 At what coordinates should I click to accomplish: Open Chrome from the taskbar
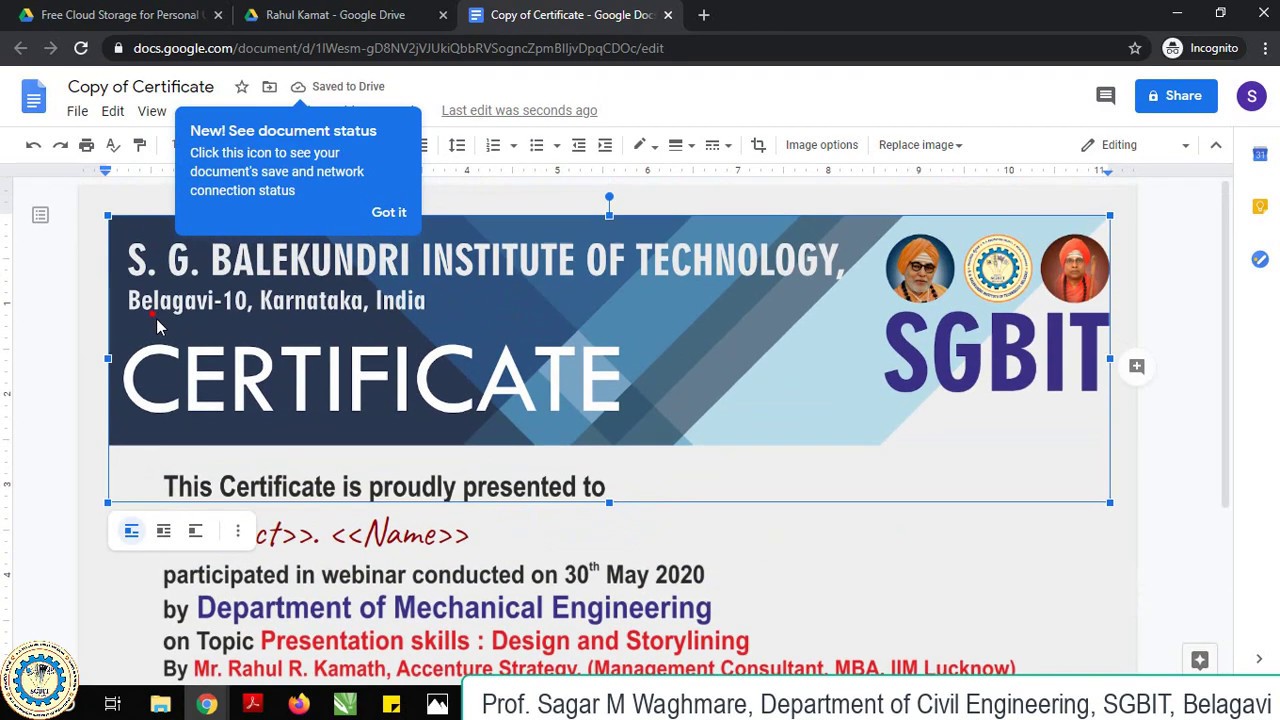coord(206,704)
